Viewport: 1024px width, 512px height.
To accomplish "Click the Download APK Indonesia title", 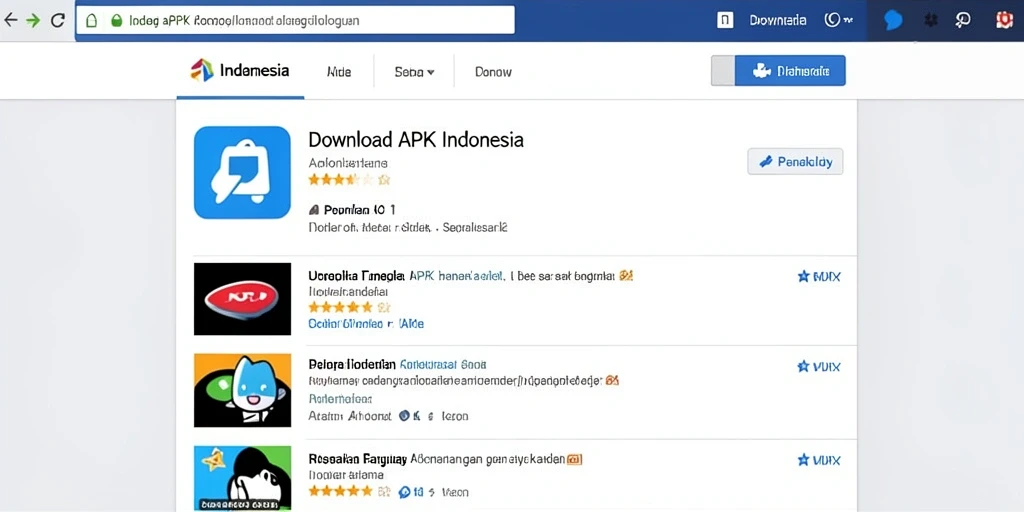I will [x=415, y=140].
